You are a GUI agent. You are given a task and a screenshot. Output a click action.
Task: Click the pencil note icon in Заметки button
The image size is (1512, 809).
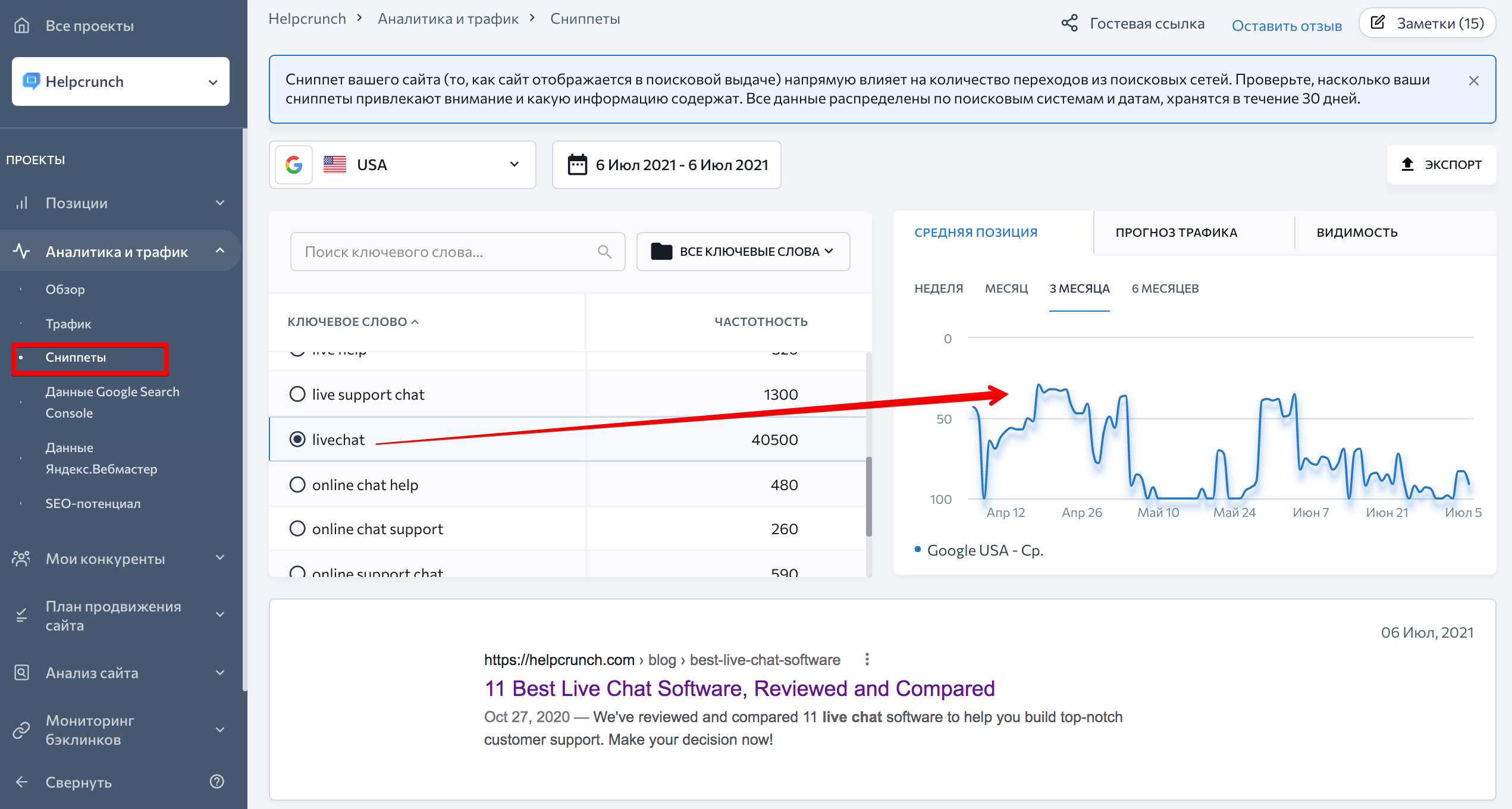[1378, 23]
